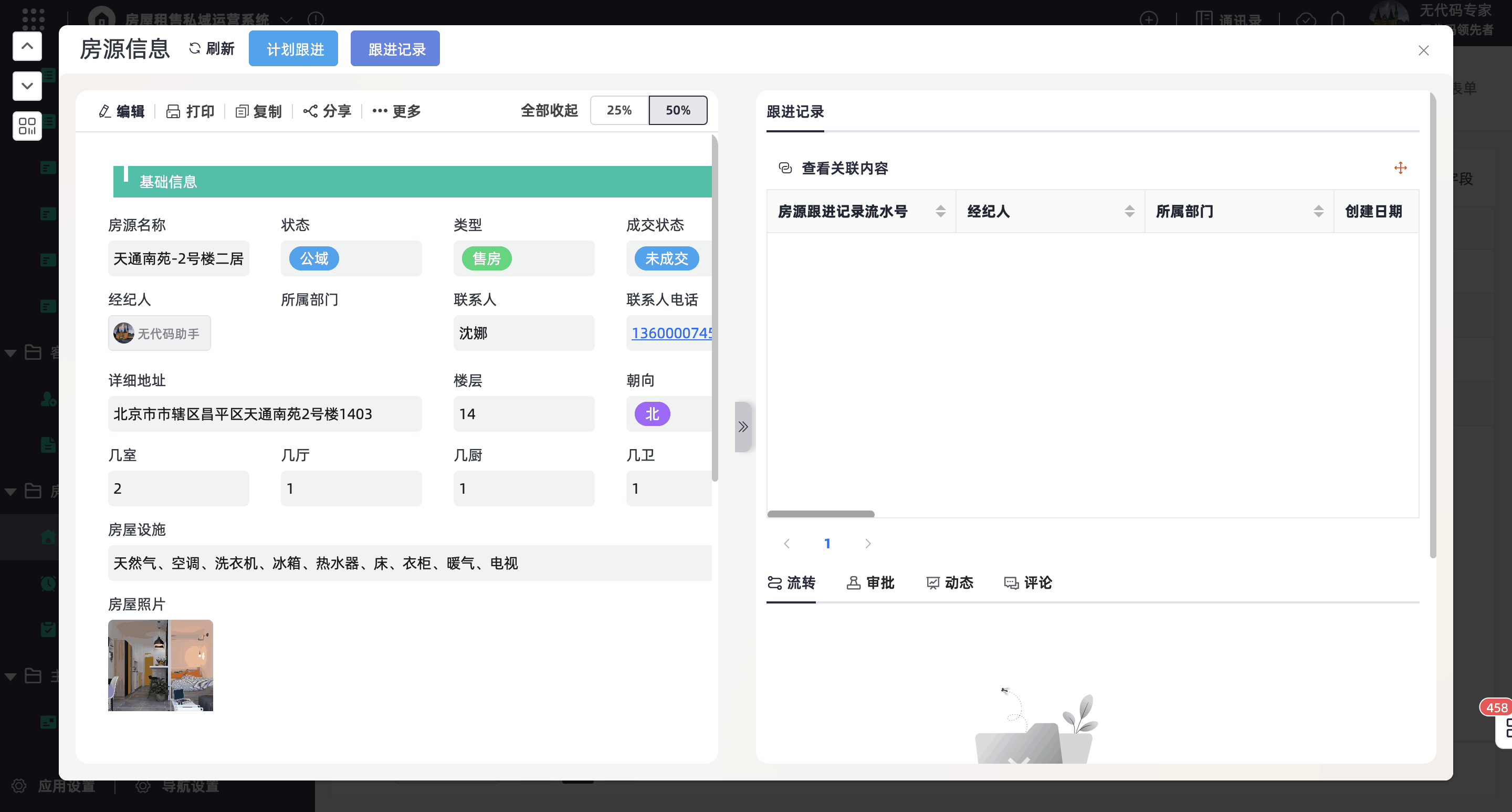The image size is (1512, 812).
Task: Click the share icon
Action: (310, 111)
